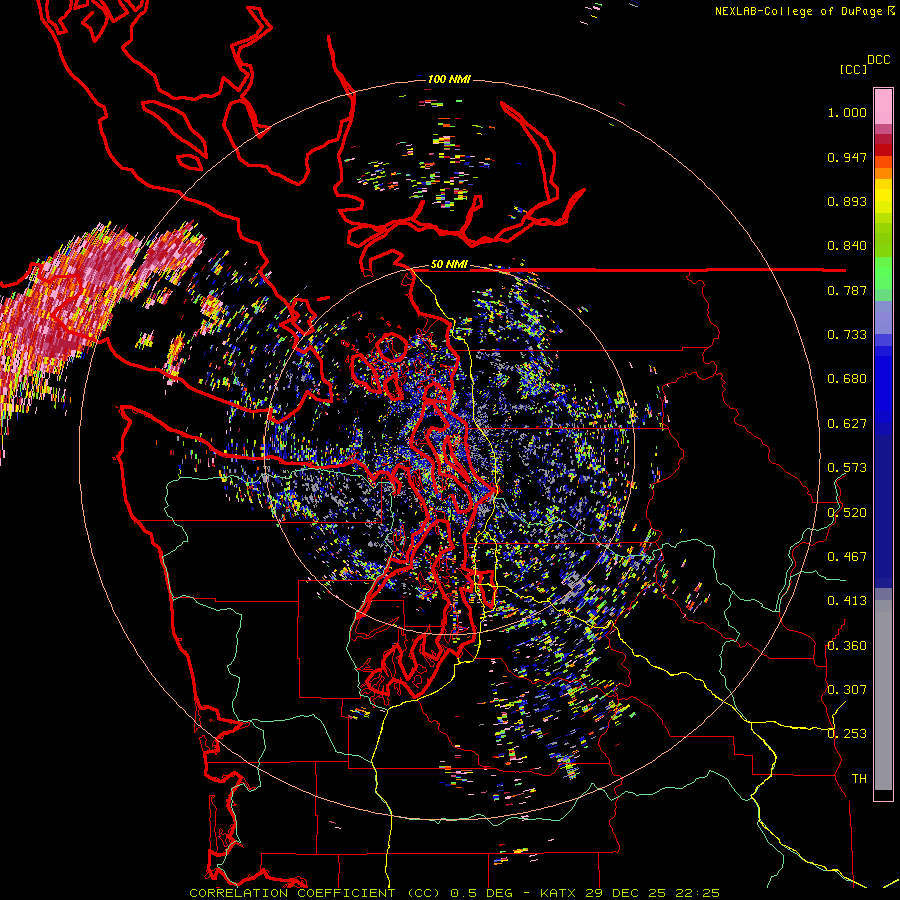
Task: Click the 0.680 scale value
Action: [x=847, y=379]
